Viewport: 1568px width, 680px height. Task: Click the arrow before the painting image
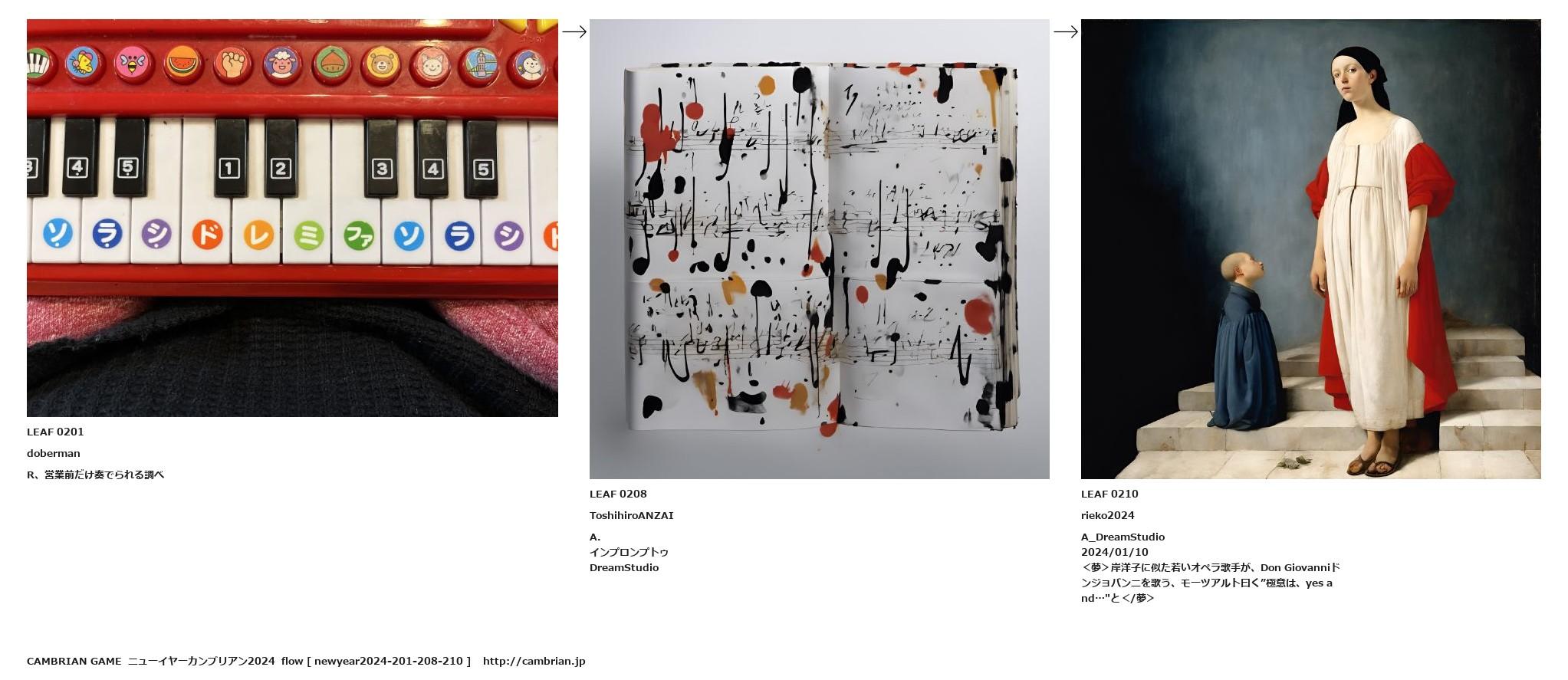1066,31
